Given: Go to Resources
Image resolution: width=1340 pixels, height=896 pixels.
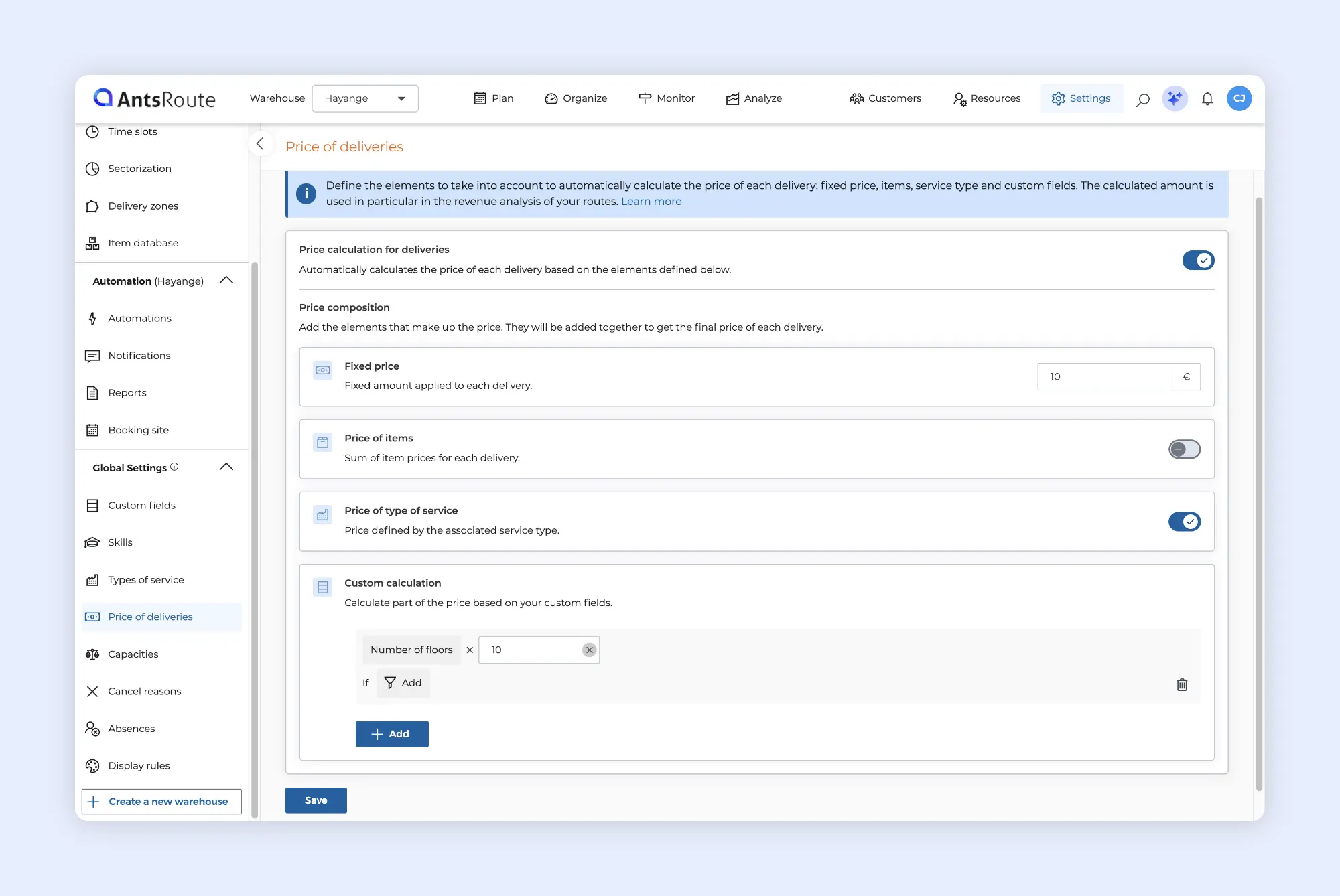Looking at the screenshot, I should tap(987, 98).
